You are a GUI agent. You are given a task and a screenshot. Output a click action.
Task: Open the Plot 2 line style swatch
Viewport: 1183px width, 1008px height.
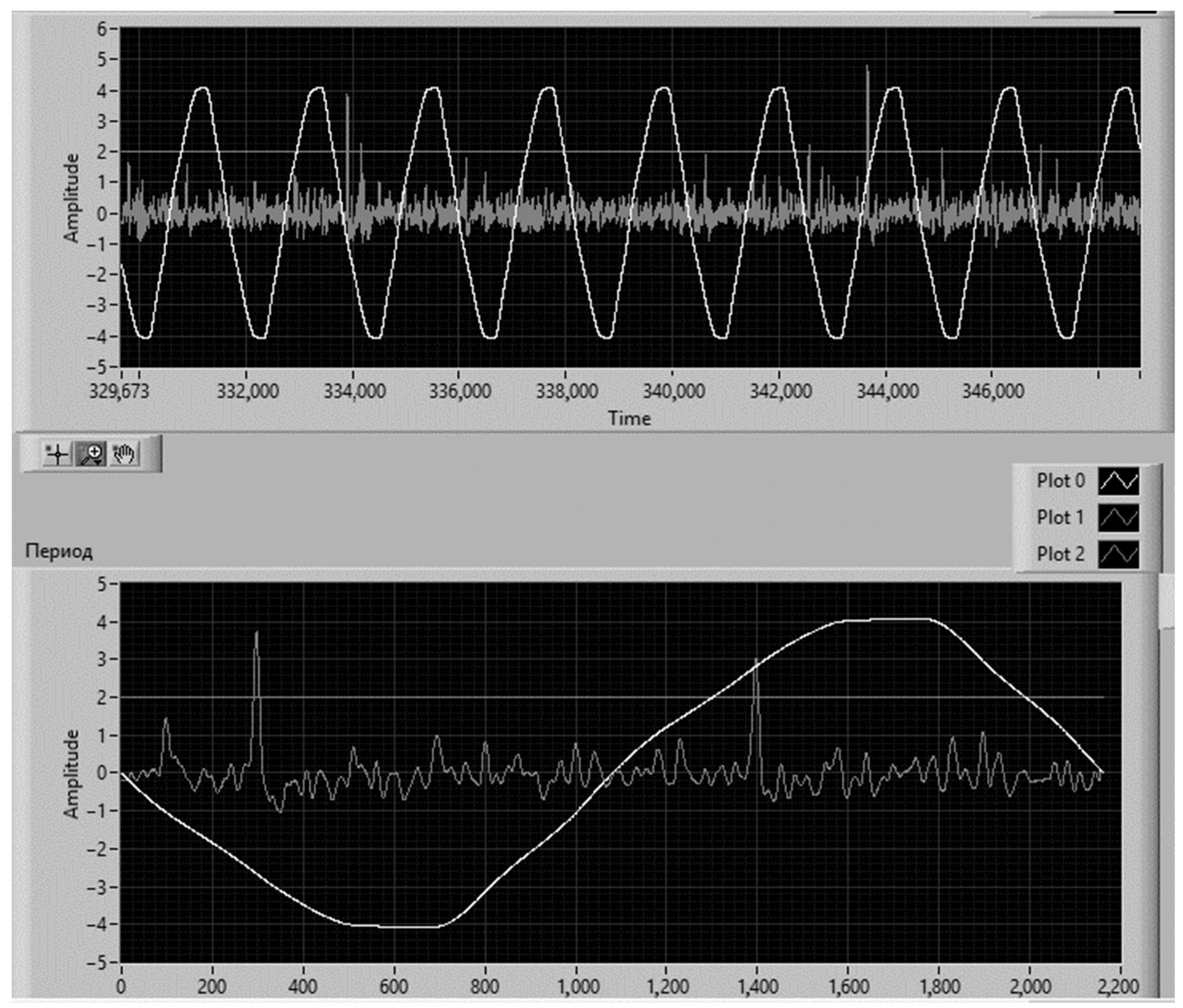1118,554
